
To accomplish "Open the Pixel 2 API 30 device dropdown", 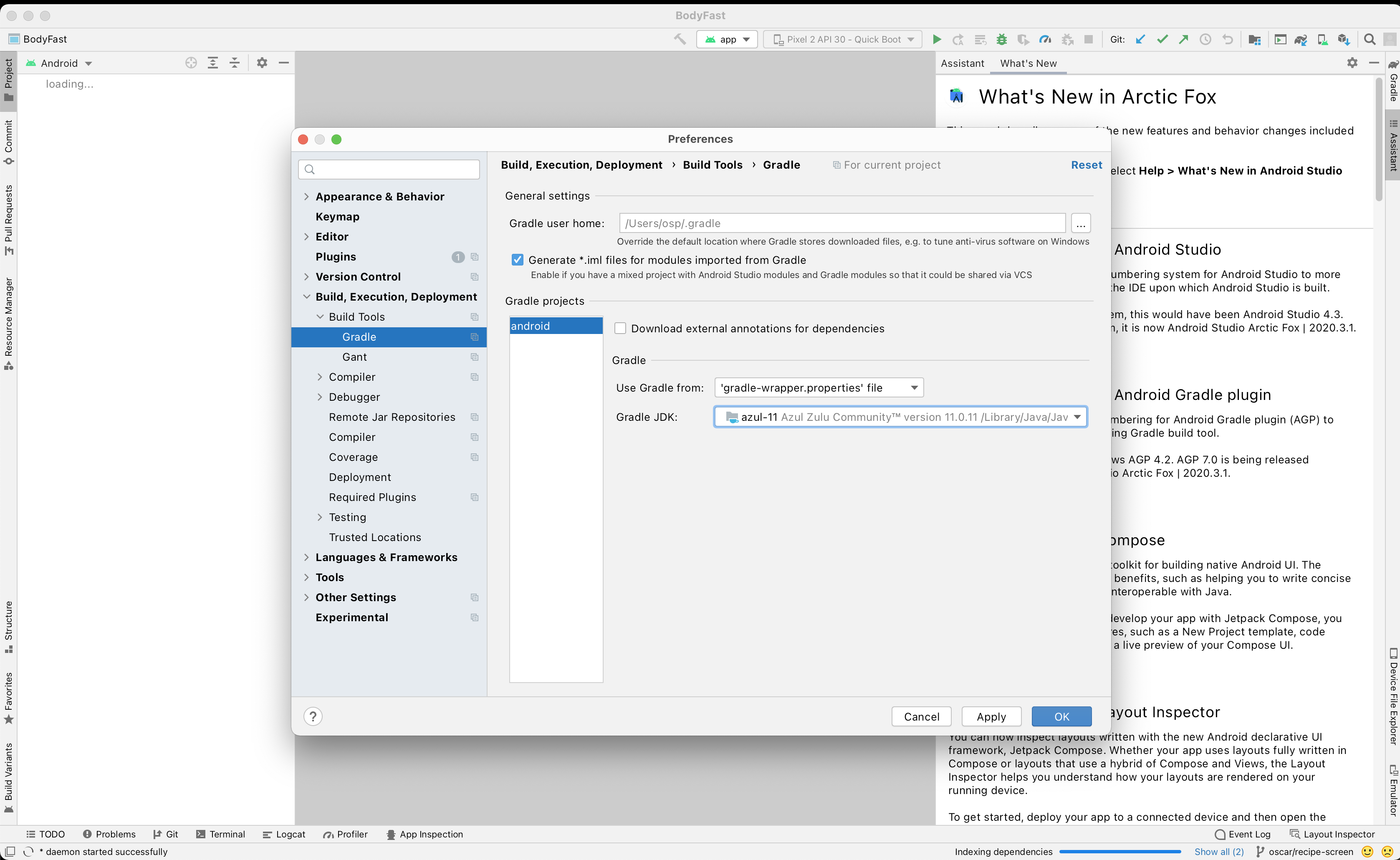I will click(843, 39).
